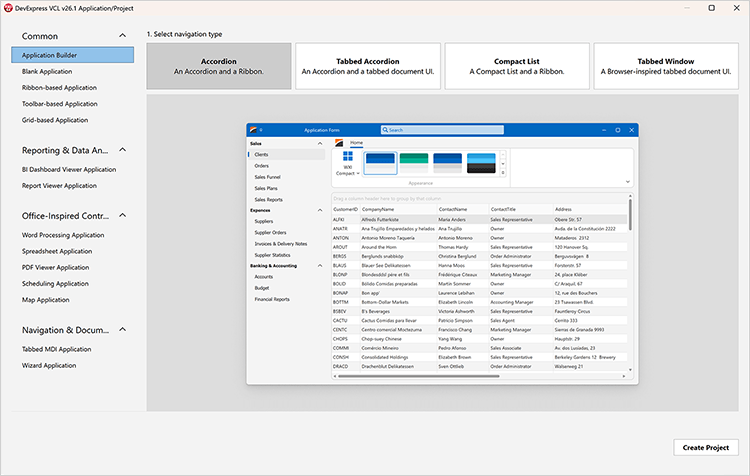Click the preview Home ribbon tab
Image resolution: width=750 pixels, height=476 pixels.
pyautogui.click(x=356, y=143)
